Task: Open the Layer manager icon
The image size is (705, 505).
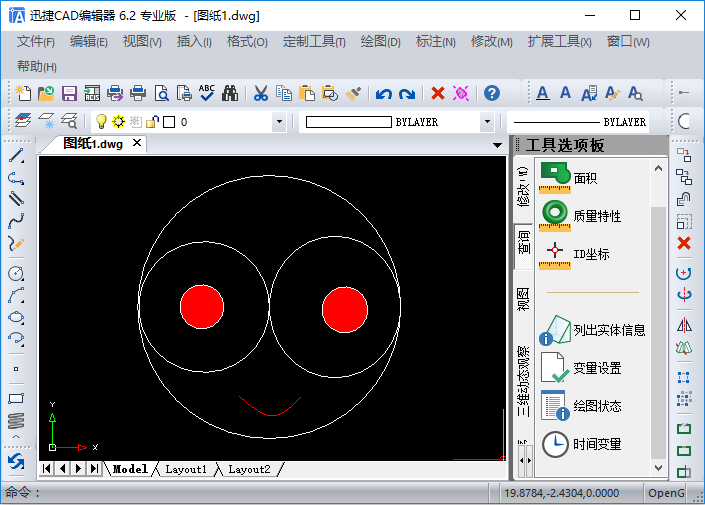Action: pyautogui.click(x=22, y=121)
